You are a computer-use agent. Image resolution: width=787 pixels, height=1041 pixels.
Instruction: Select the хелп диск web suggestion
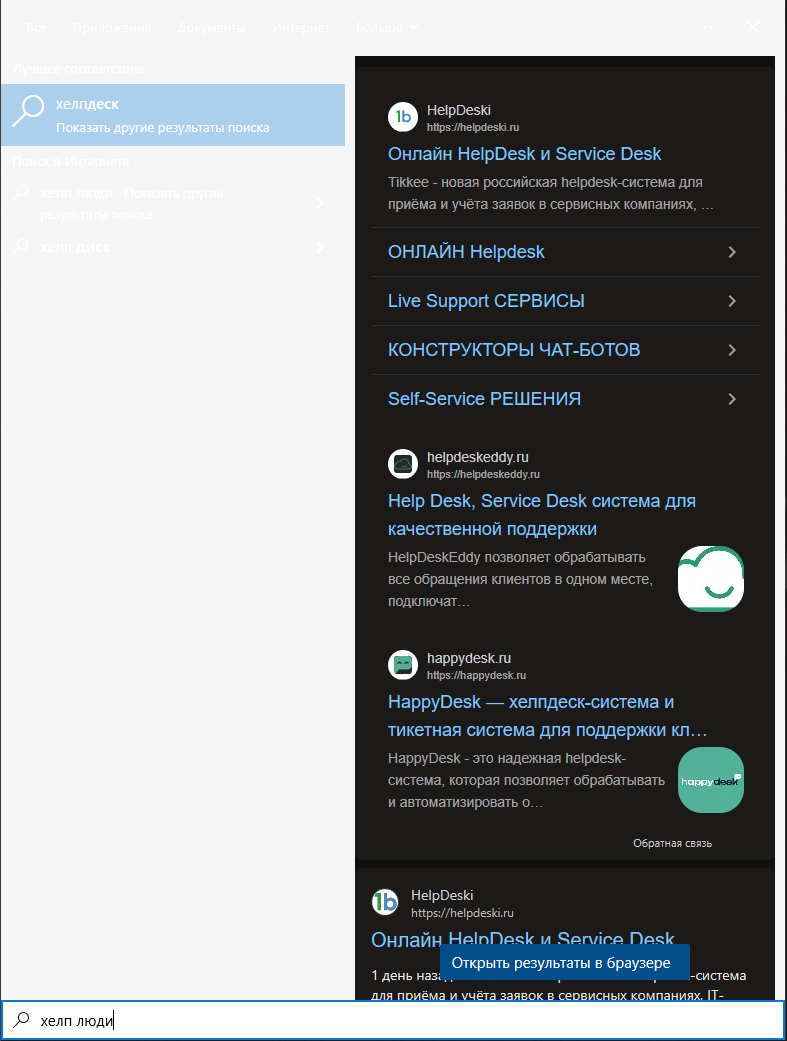point(173,247)
